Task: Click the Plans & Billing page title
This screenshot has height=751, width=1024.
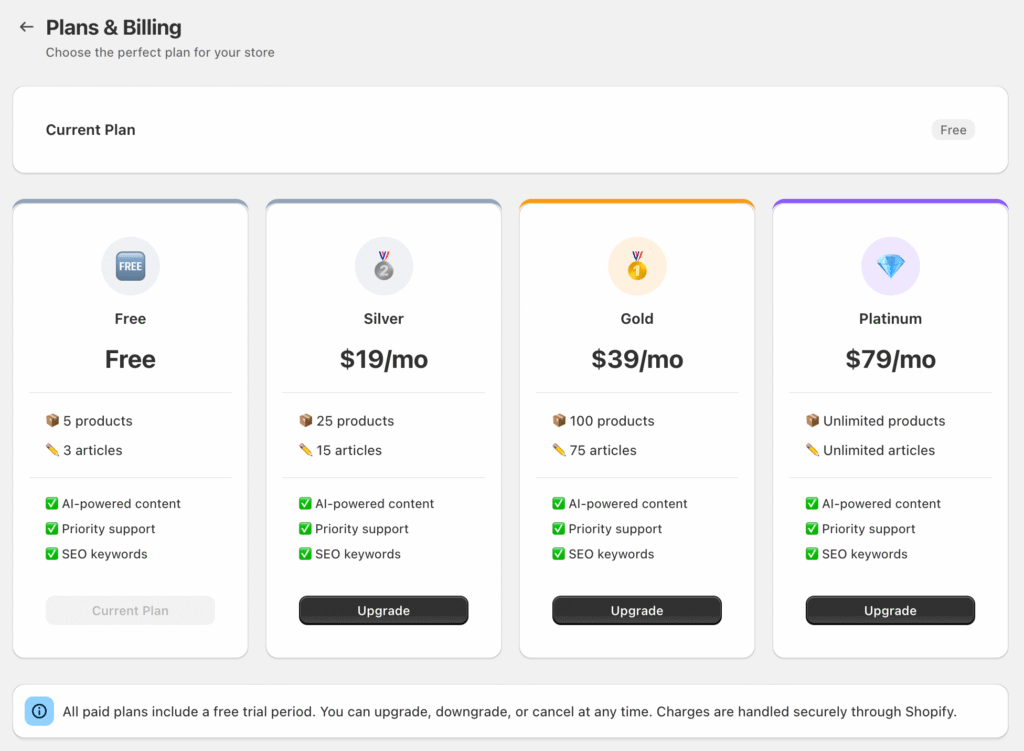Action: [114, 27]
